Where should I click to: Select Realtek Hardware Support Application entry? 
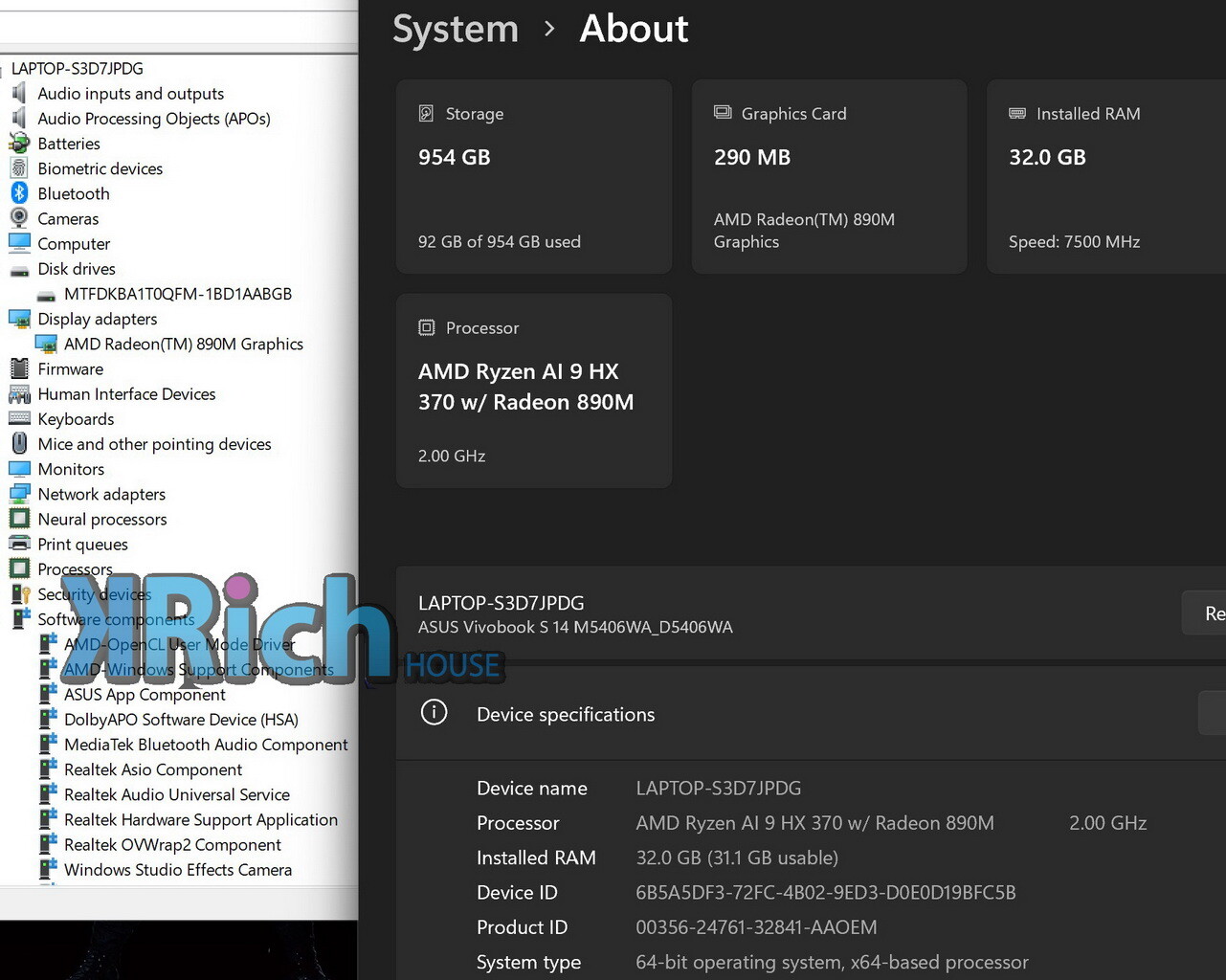201,819
